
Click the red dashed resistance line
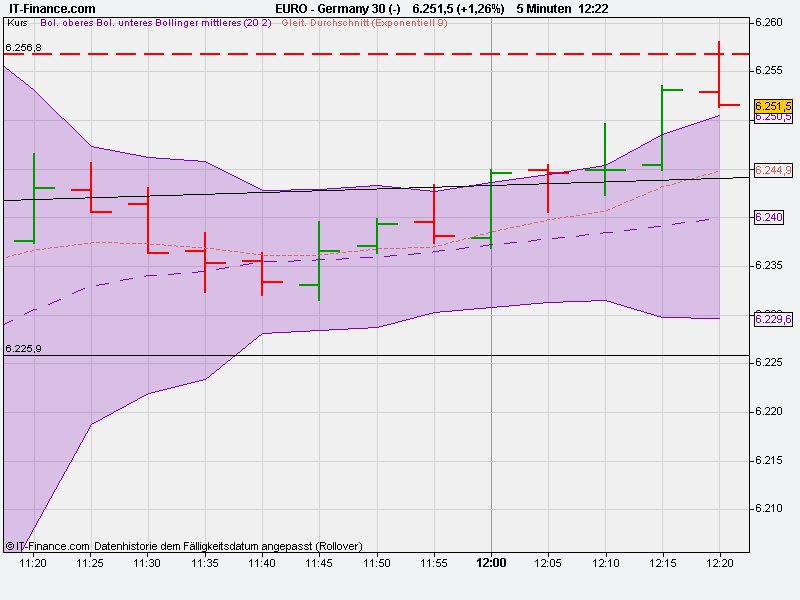pyautogui.click(x=400, y=54)
